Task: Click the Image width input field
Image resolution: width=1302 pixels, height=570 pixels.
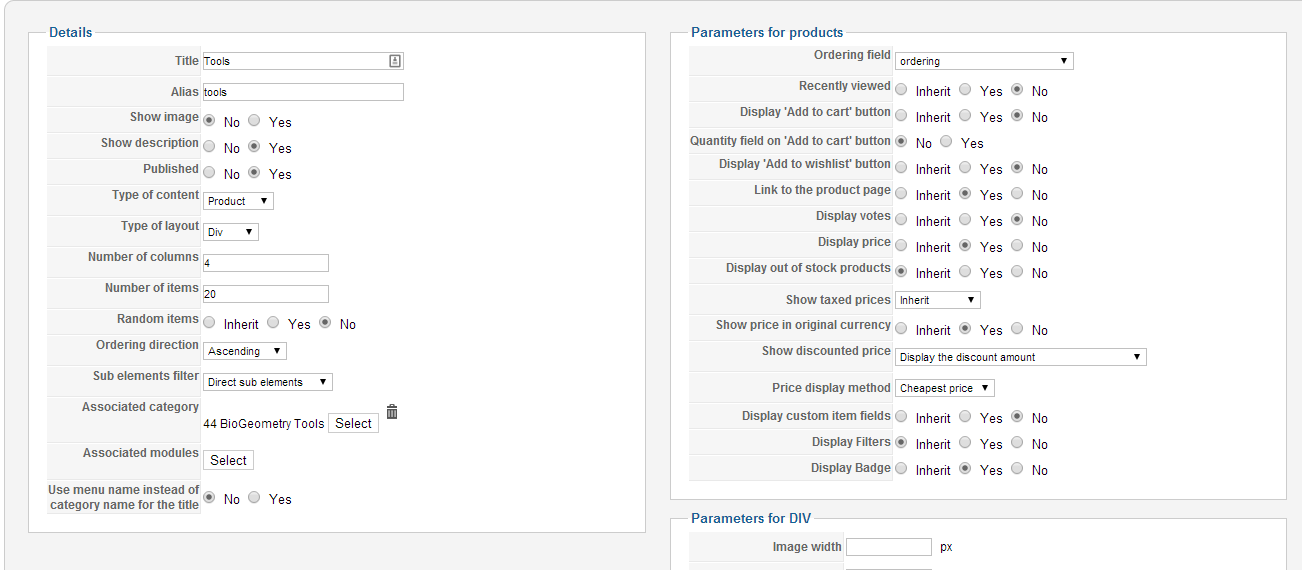Action: [x=888, y=547]
